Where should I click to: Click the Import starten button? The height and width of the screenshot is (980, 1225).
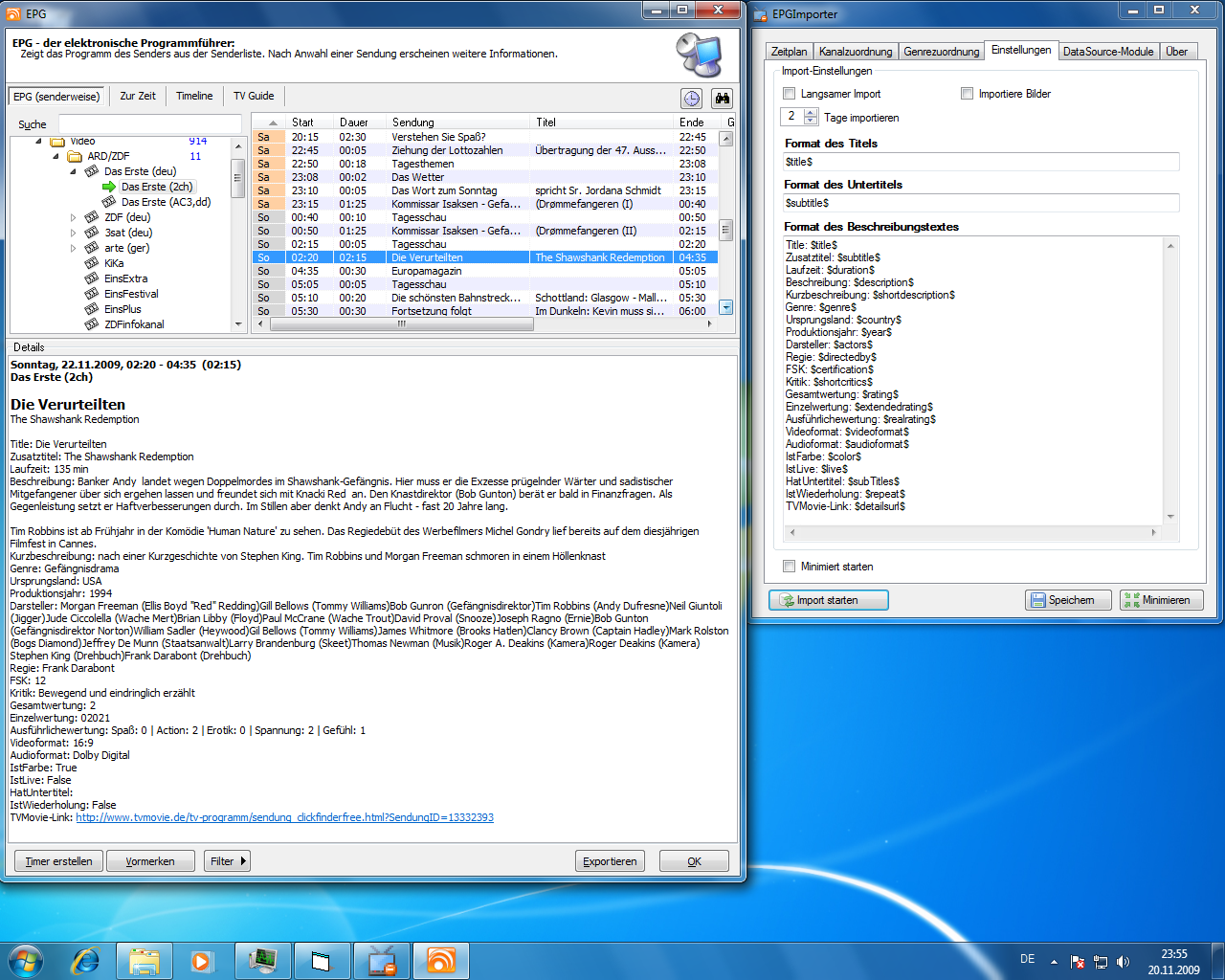tap(828, 600)
